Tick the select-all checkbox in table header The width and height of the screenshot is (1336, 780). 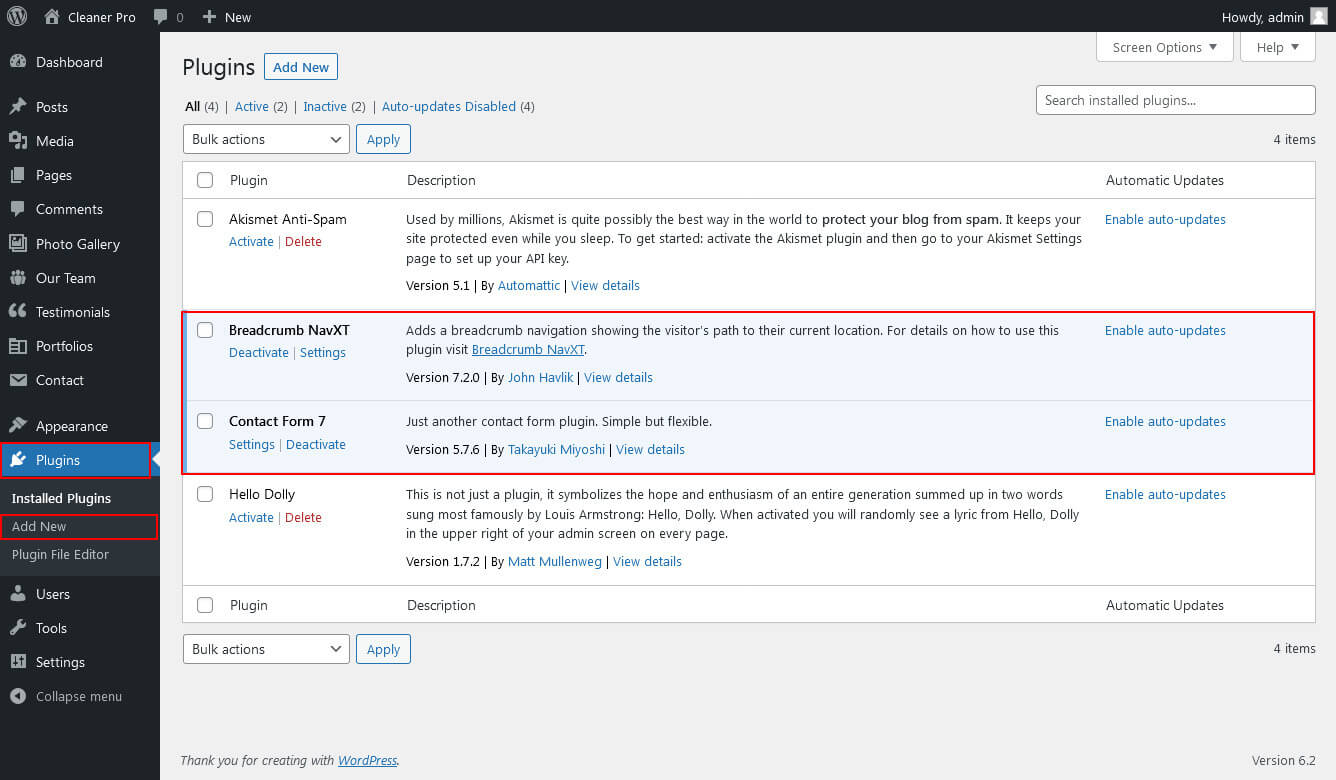coord(205,180)
